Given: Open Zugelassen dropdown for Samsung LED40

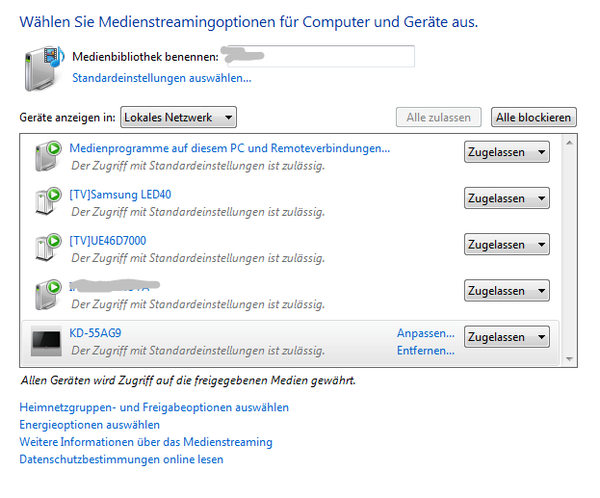Looking at the screenshot, I should click(506, 199).
